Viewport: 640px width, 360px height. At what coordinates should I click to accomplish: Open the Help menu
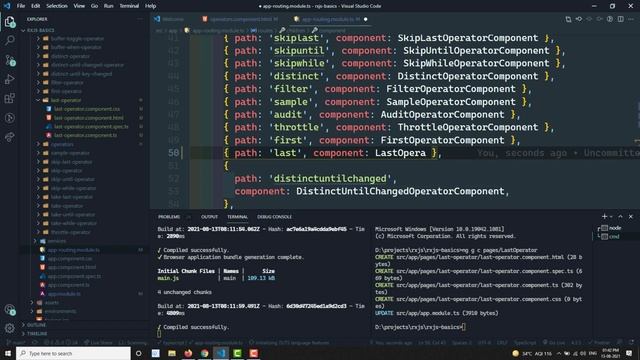coord(150,6)
